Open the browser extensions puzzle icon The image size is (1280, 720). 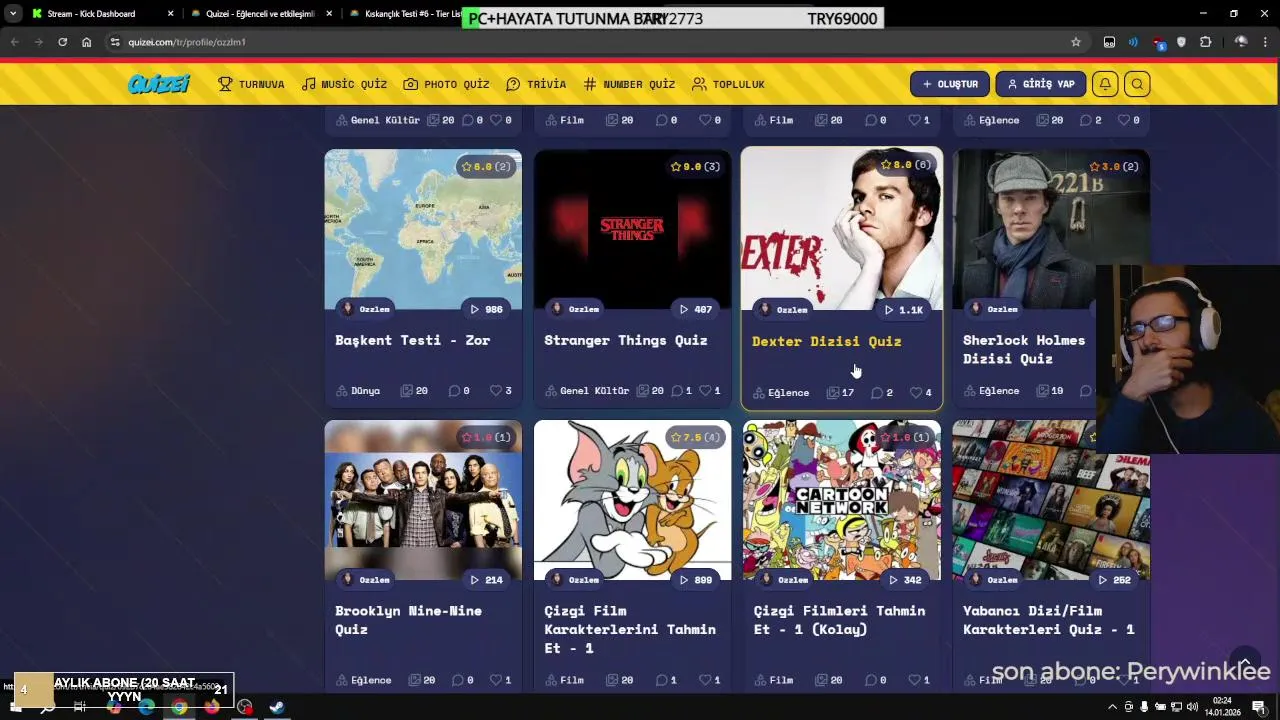pos(1205,42)
